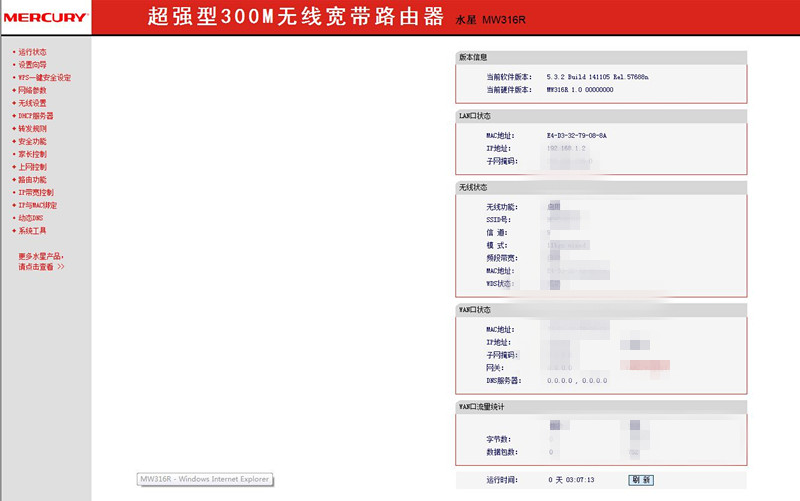
Task: Click the 请点击查看 >> link
Action: (x=41, y=267)
